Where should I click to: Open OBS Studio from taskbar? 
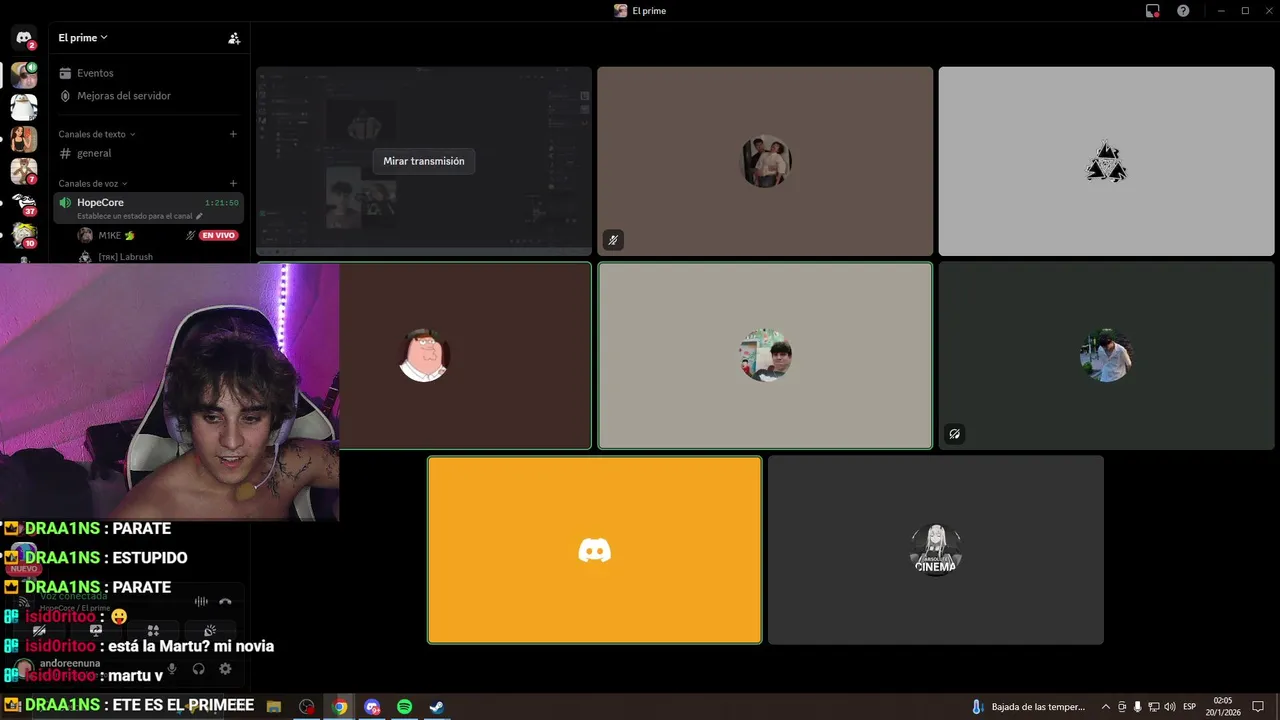pyautogui.click(x=307, y=707)
